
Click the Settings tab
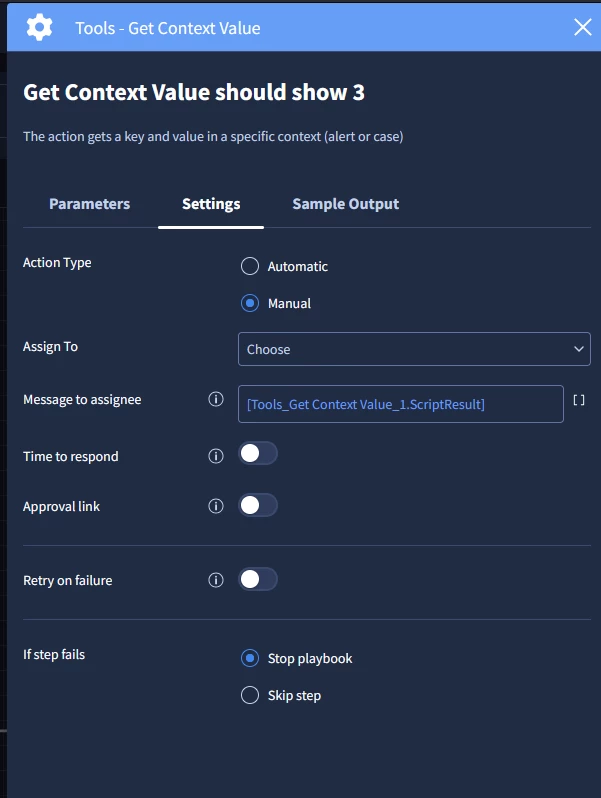(211, 204)
